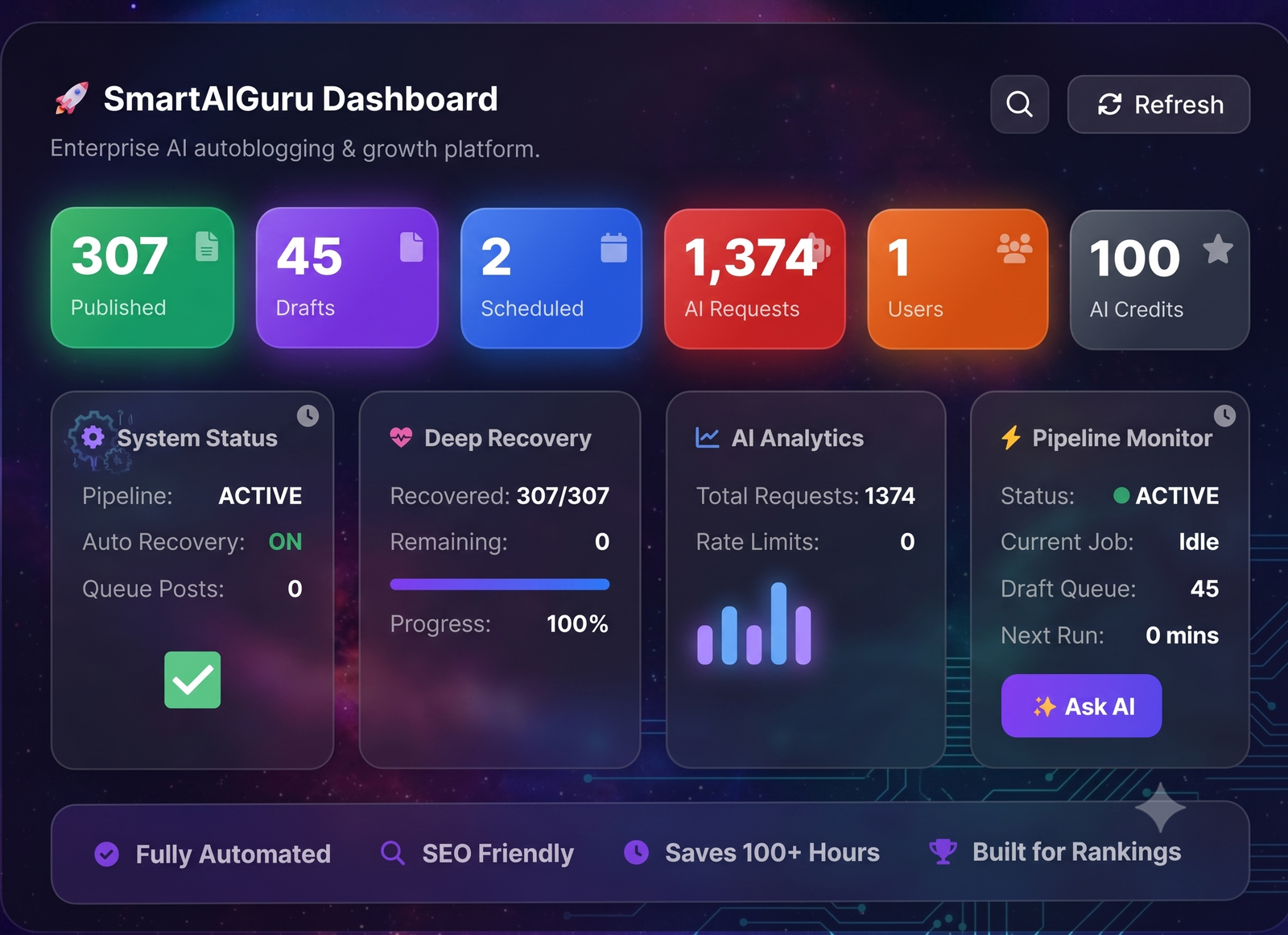Click the Queue Posts value 0
The image size is (1288, 935).
click(x=295, y=589)
